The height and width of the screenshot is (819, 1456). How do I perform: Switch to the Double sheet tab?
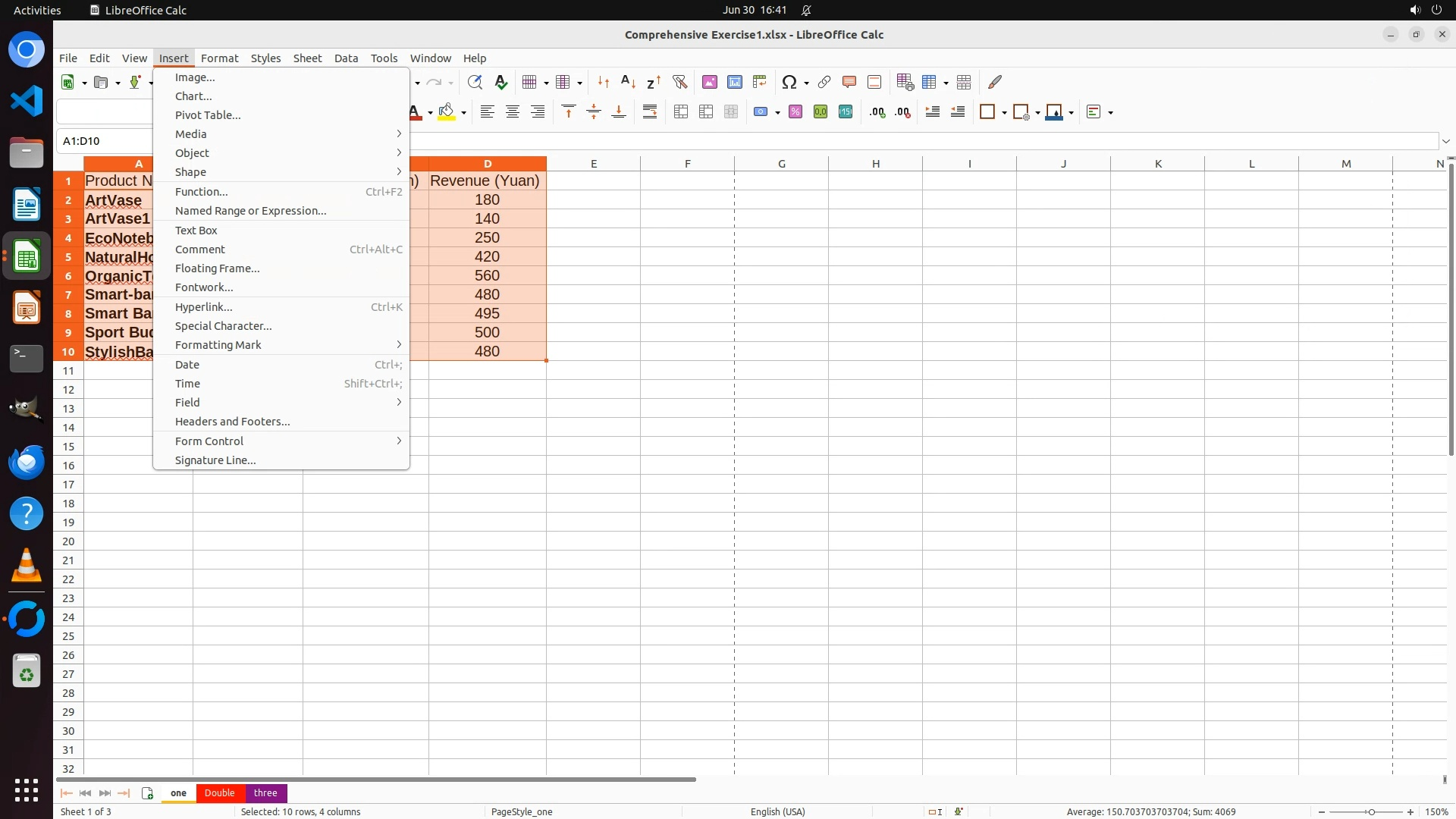[219, 792]
